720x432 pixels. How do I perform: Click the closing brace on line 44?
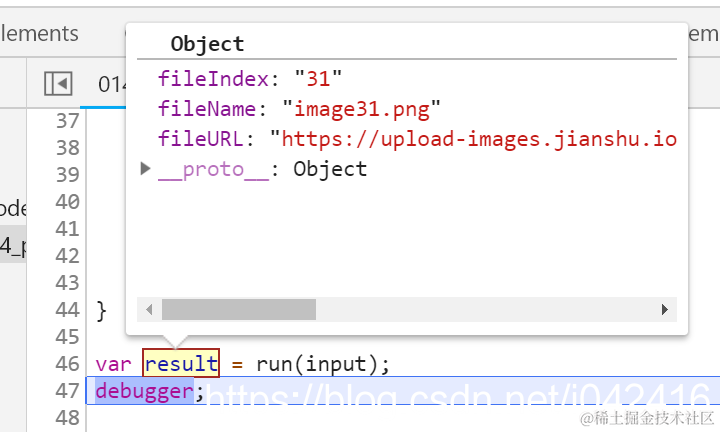101,311
